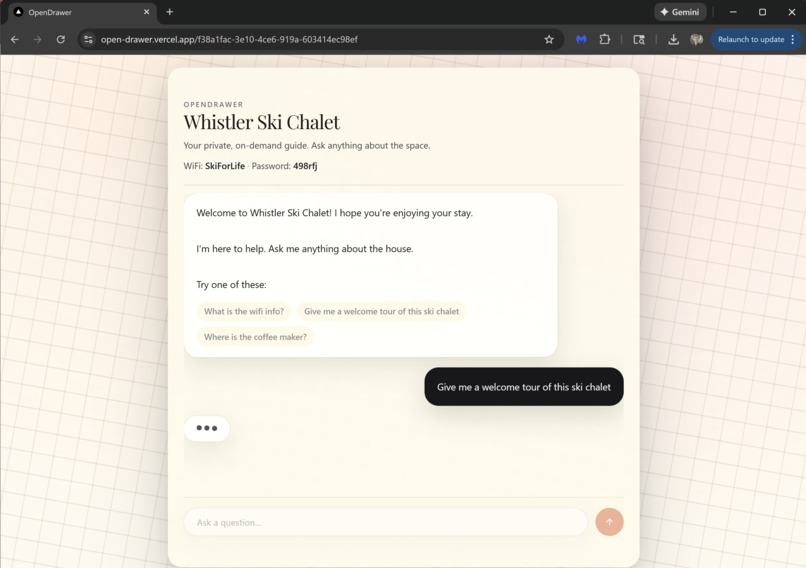Select the WiFi name SkiForLife
Viewport: 806px width, 568px height.
tap(225, 166)
